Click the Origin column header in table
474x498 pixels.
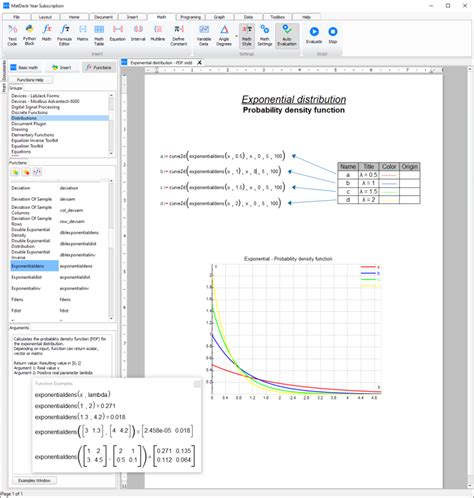(x=409, y=166)
